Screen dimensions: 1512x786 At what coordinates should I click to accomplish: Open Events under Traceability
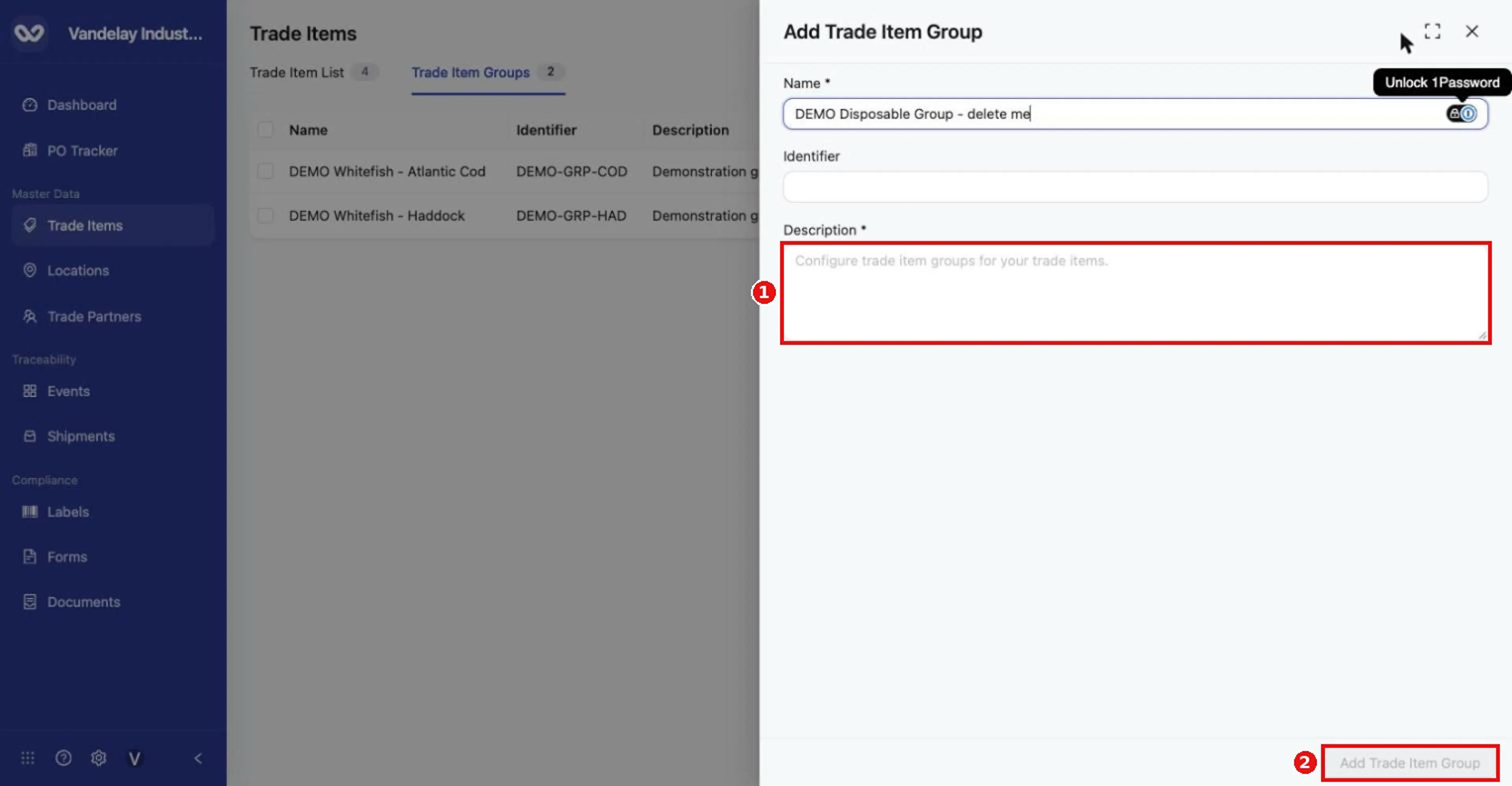point(112,391)
